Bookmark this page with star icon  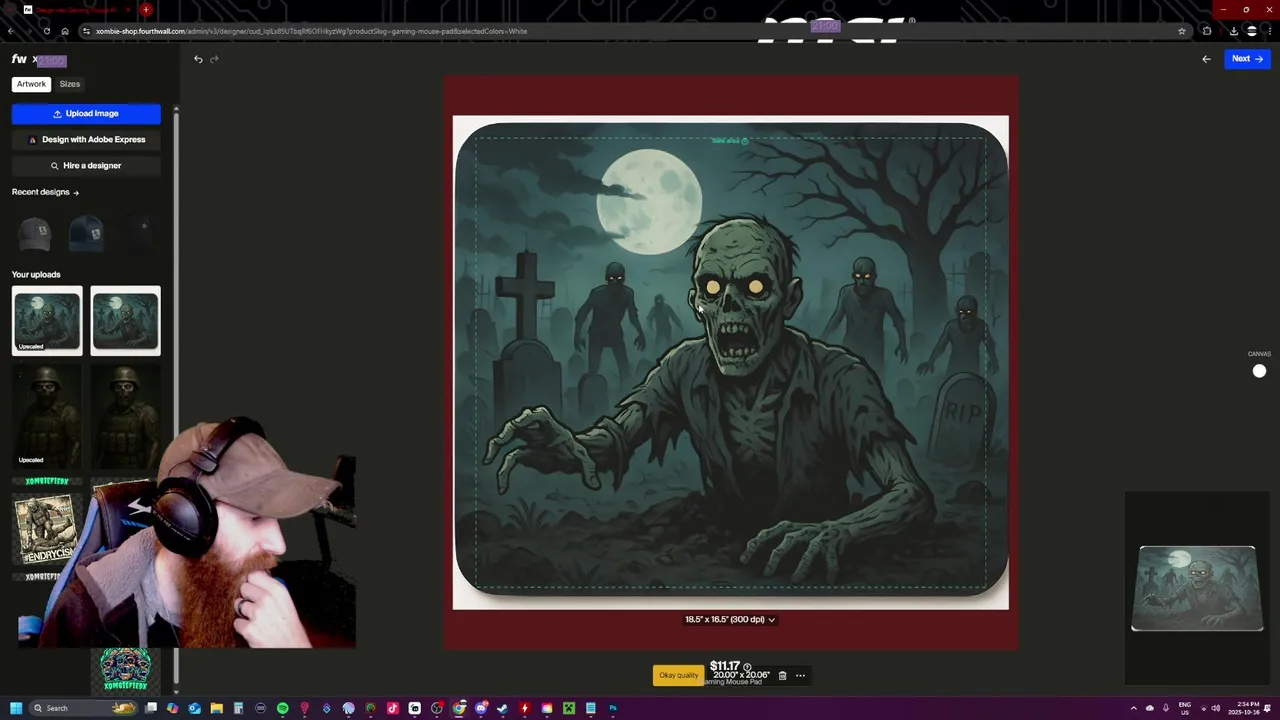point(1182,31)
